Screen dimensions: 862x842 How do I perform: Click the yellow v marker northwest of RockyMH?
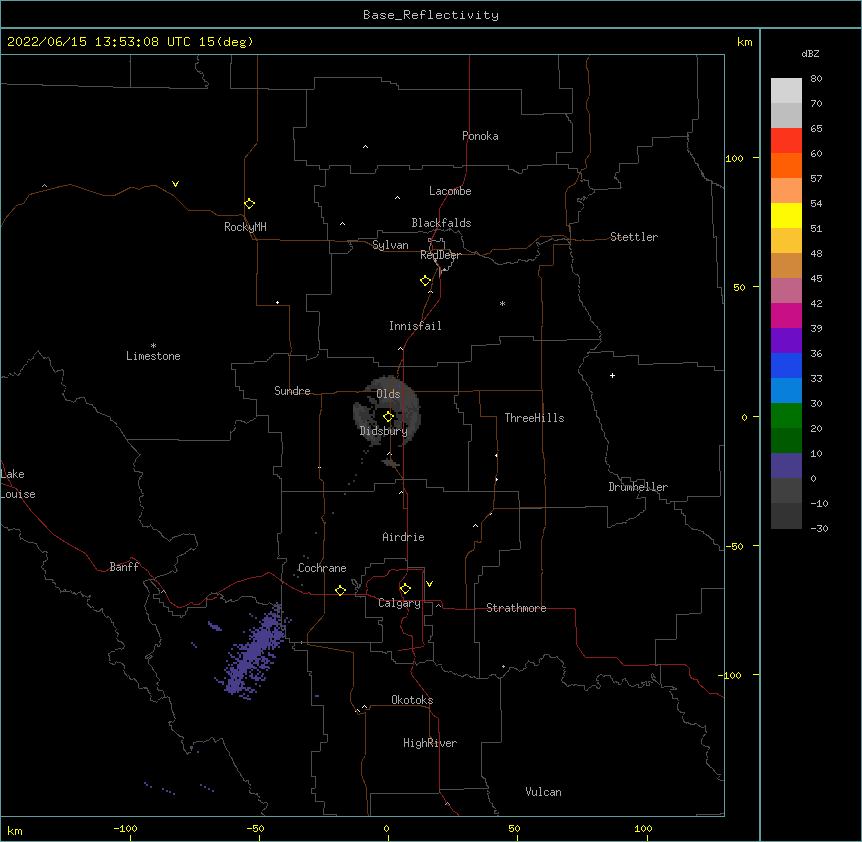[175, 184]
